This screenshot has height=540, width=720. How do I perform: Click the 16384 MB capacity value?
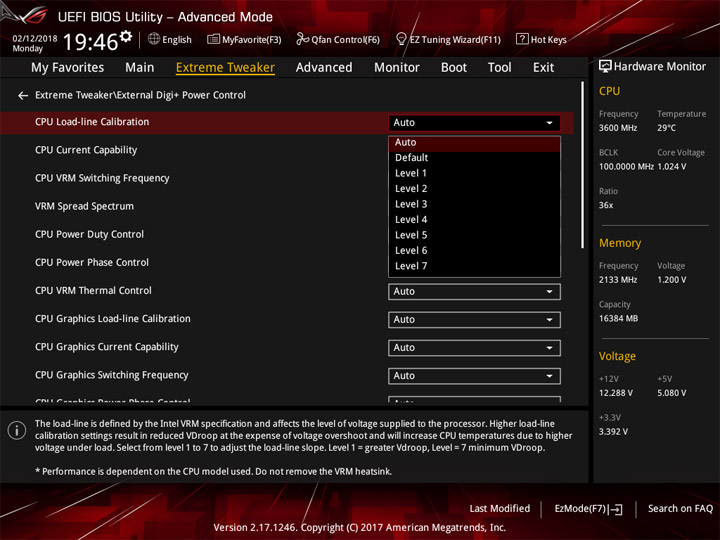point(618,319)
